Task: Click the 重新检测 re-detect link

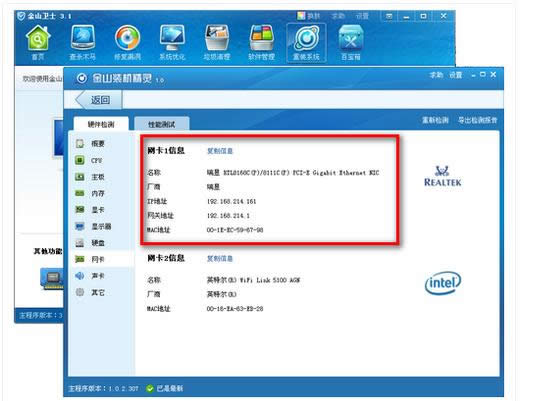Action: pyautogui.click(x=435, y=120)
